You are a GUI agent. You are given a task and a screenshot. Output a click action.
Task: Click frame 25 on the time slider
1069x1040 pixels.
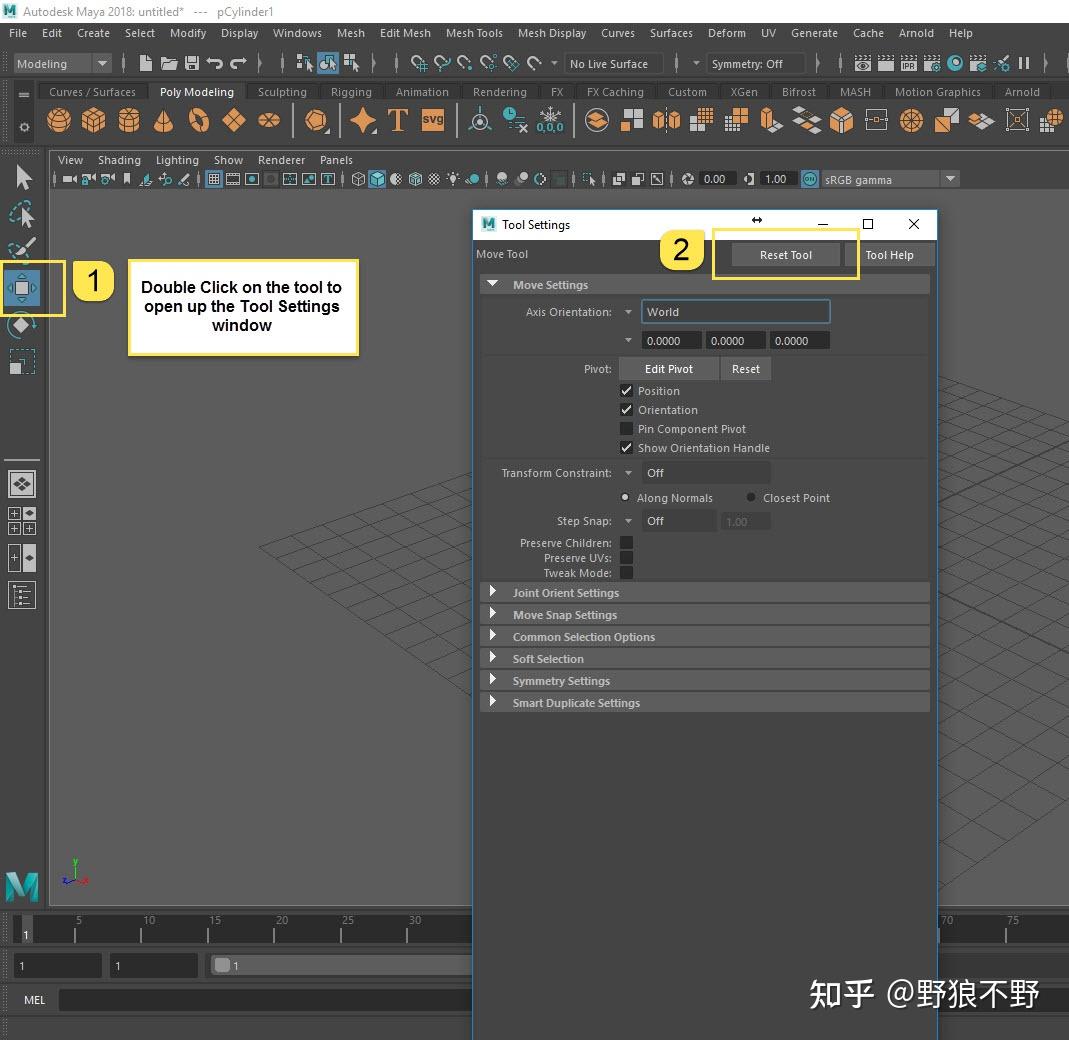[348, 927]
